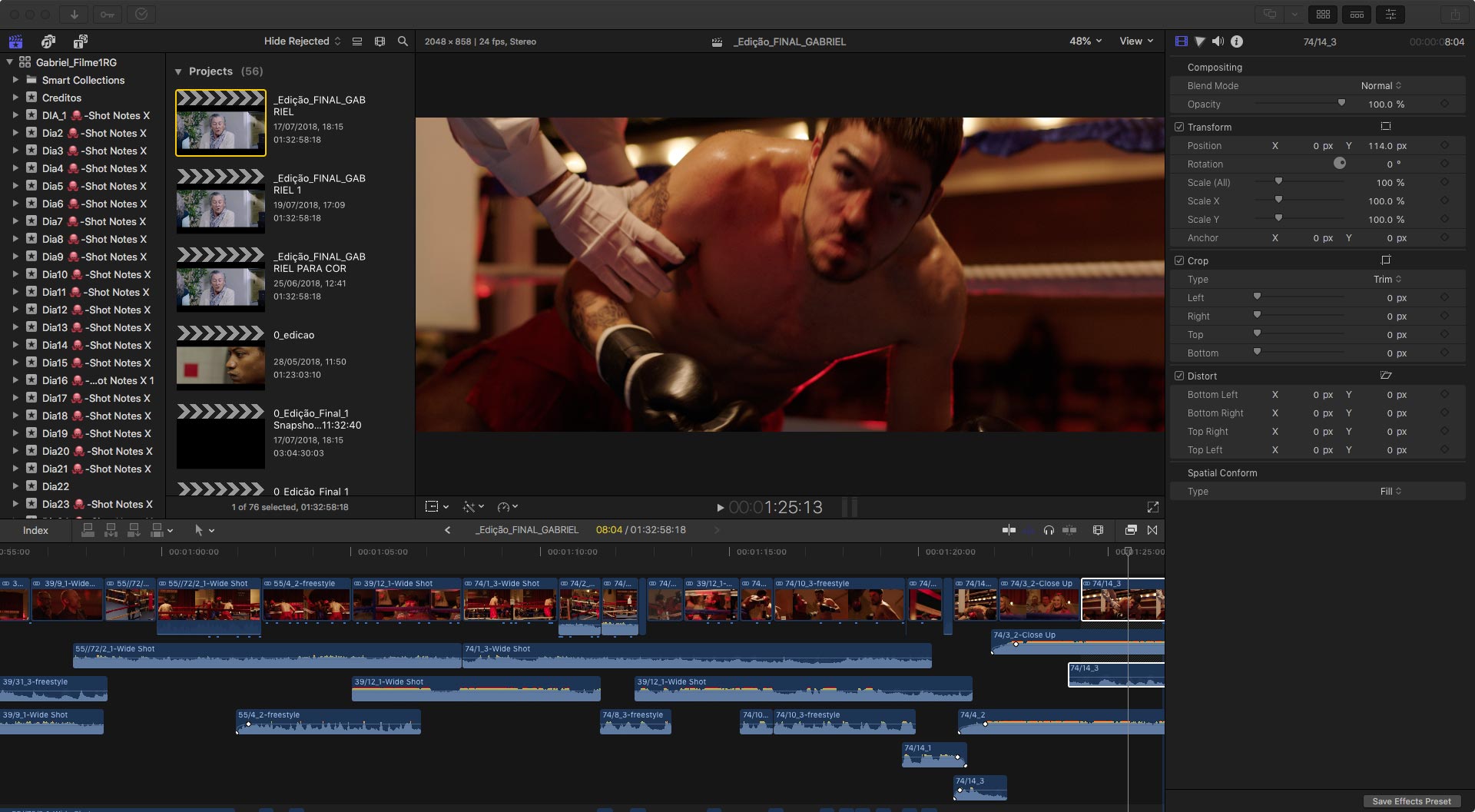Click the Color inspector triangle icon
This screenshot has width=1475, height=812.
[1200, 41]
